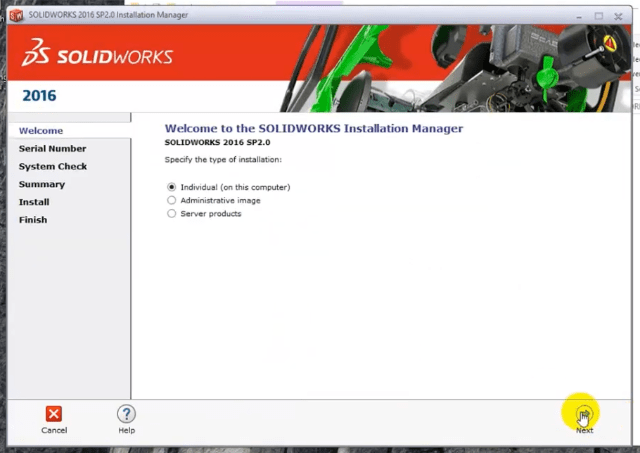
Task: Jump to the Install step
Action: tap(34, 202)
